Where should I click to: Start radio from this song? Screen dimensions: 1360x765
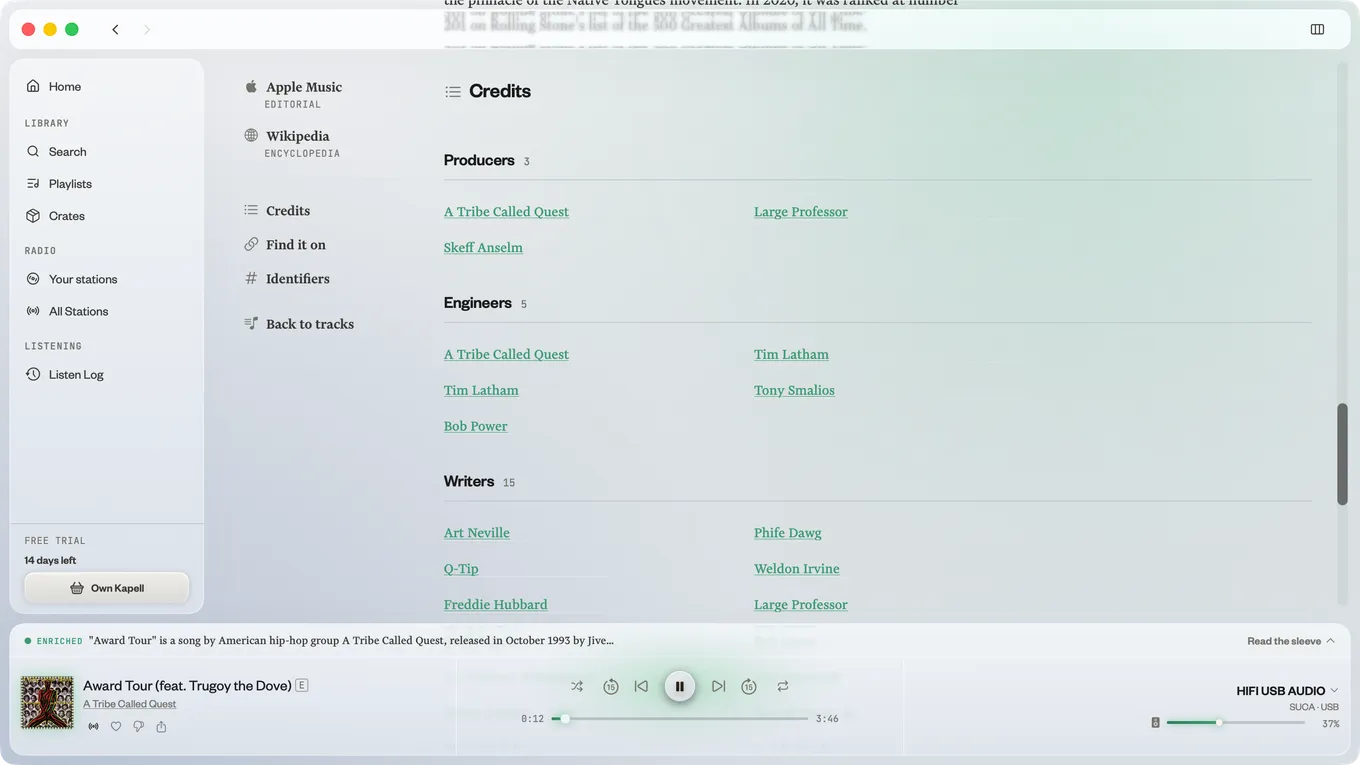(x=93, y=727)
